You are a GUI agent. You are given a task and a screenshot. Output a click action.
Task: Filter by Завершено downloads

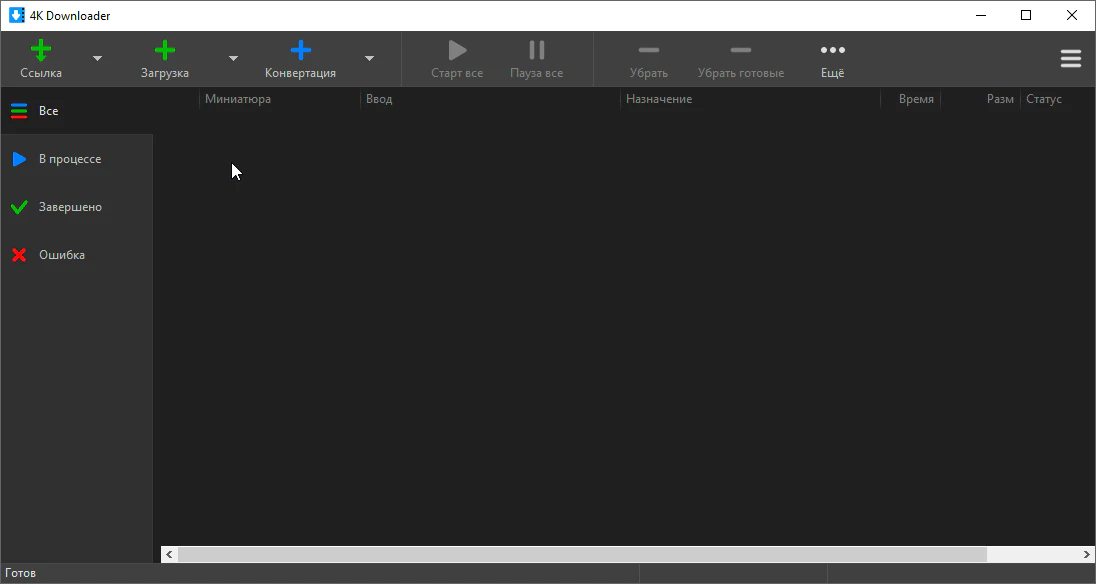(70, 207)
